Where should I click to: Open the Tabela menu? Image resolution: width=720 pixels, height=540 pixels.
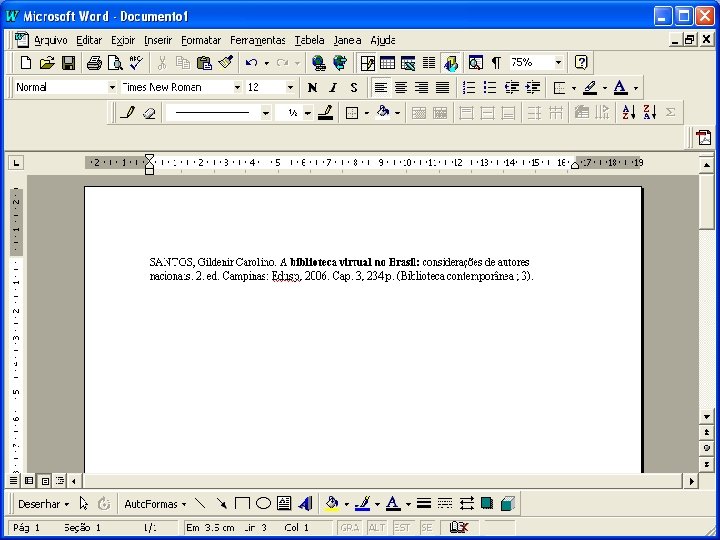[x=309, y=40]
